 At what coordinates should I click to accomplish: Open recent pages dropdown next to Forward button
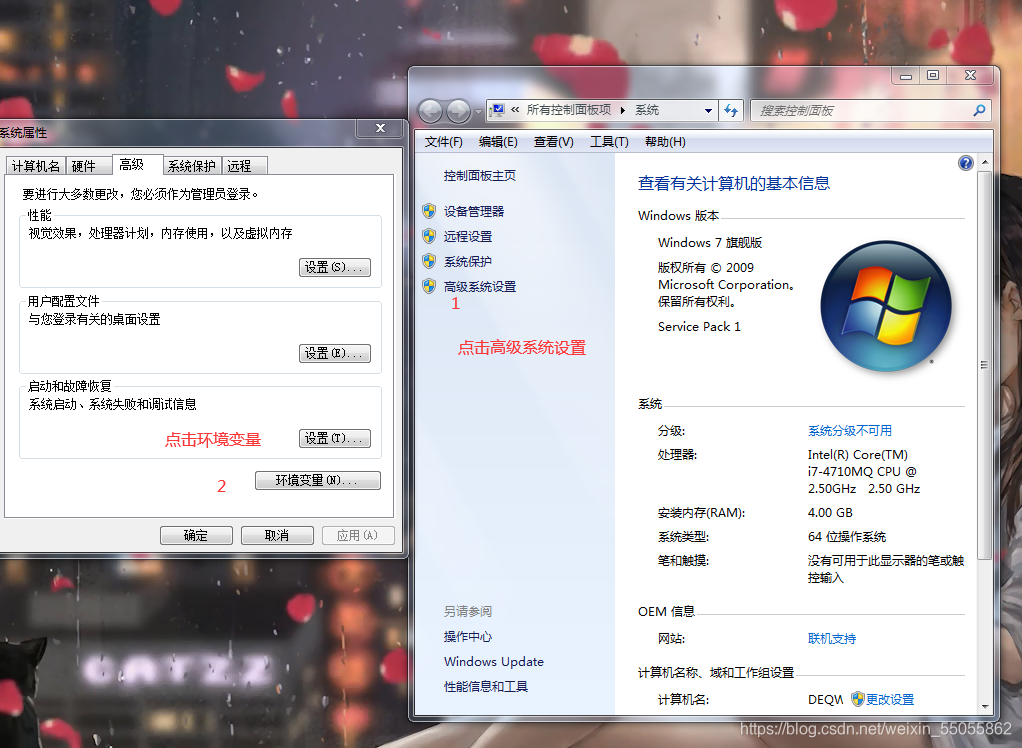[478, 112]
